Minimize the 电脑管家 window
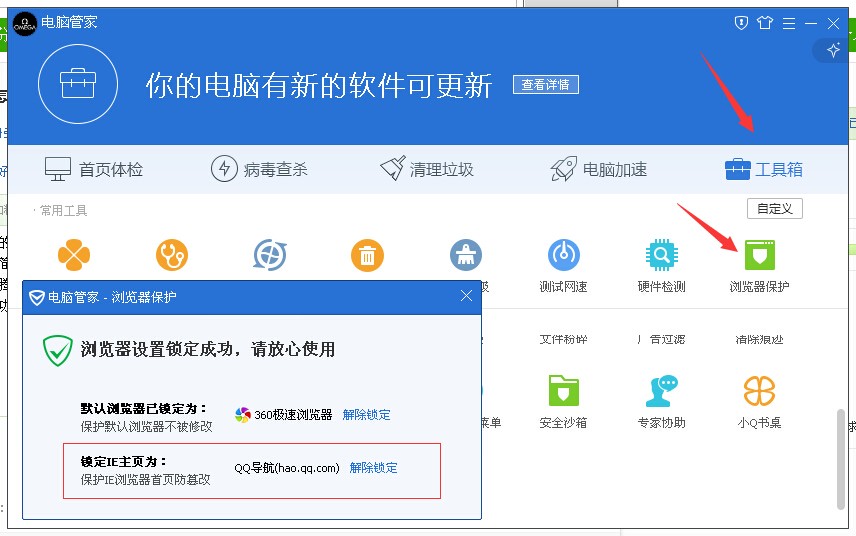Image resolution: width=856 pixels, height=536 pixels. [811, 23]
